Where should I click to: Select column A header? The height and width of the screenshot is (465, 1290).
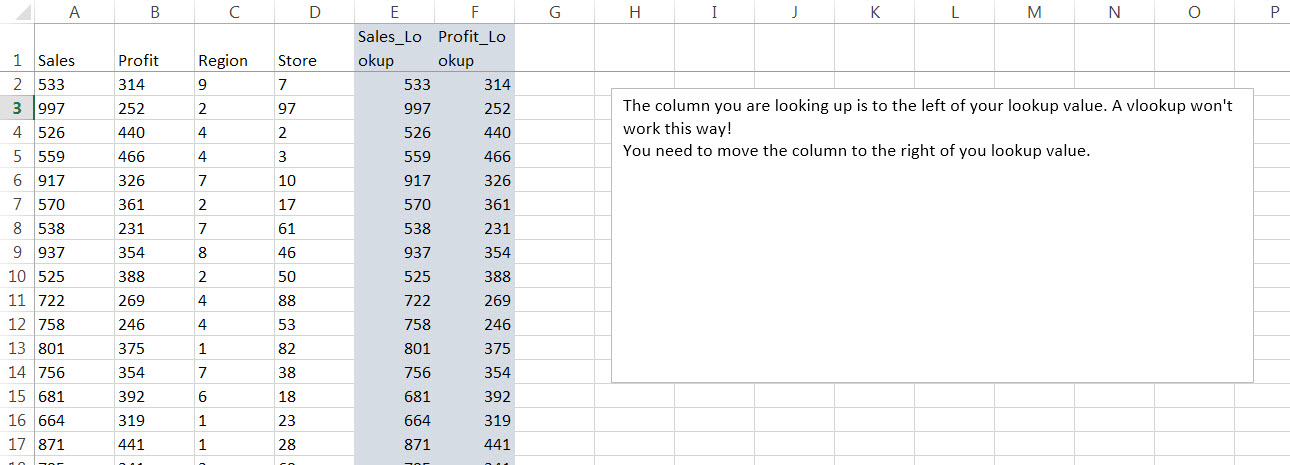pos(74,12)
